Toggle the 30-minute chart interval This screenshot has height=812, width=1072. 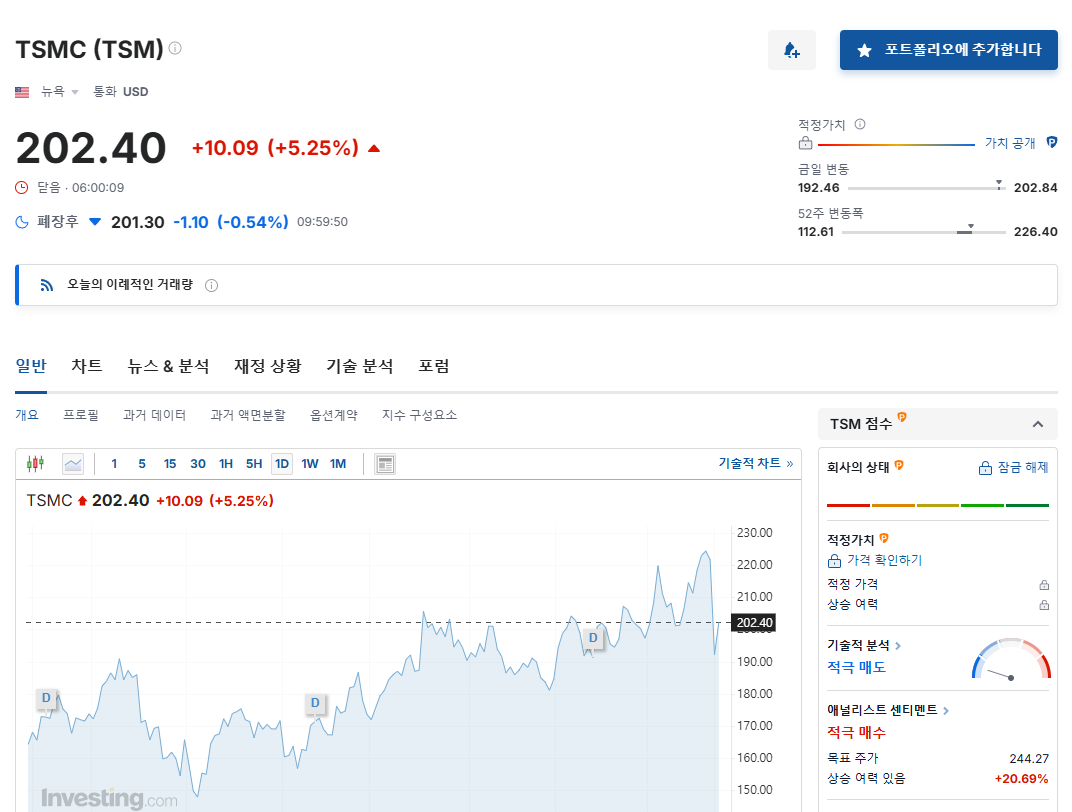tap(196, 463)
